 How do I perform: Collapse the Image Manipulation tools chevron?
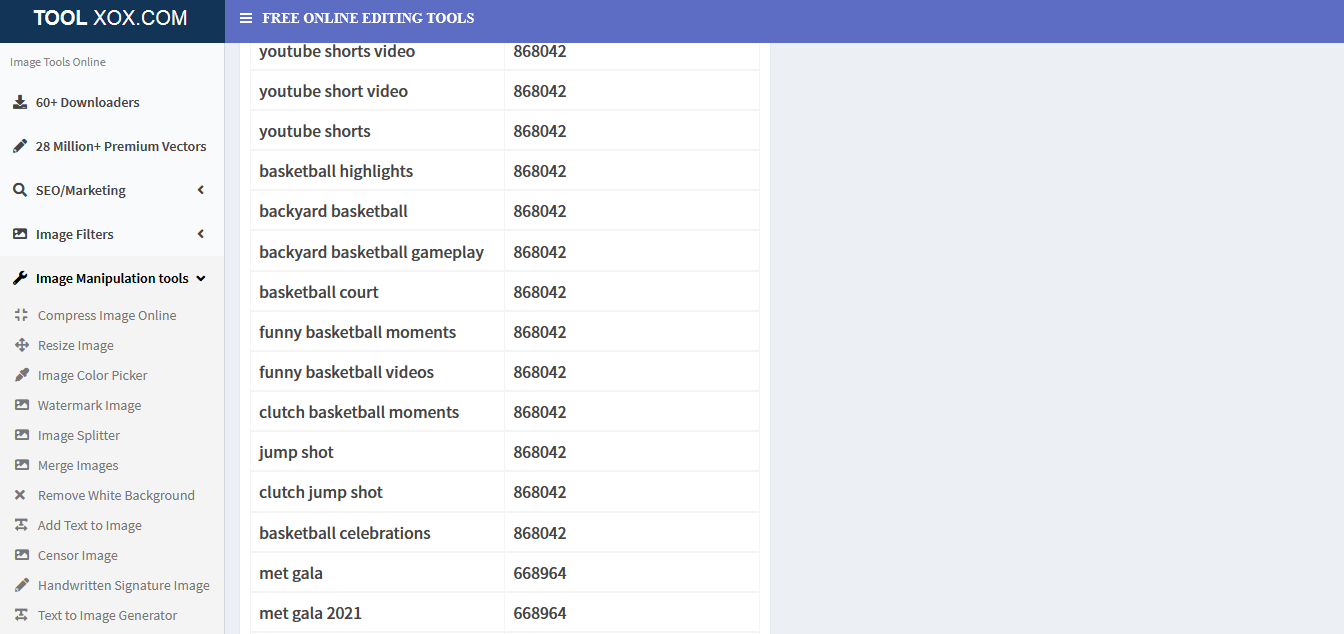coord(201,278)
